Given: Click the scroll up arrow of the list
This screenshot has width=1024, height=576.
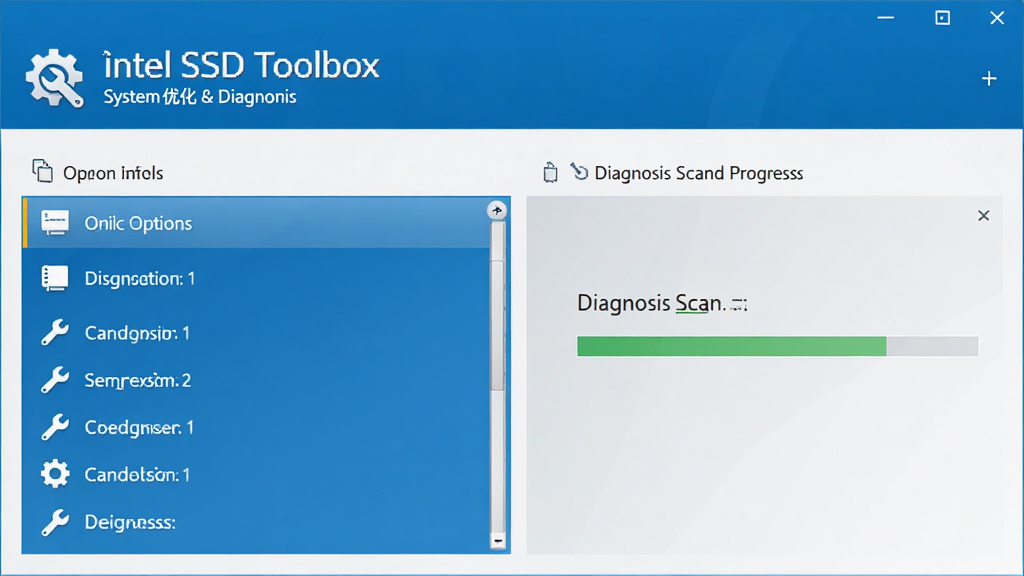Looking at the screenshot, I should point(497,210).
